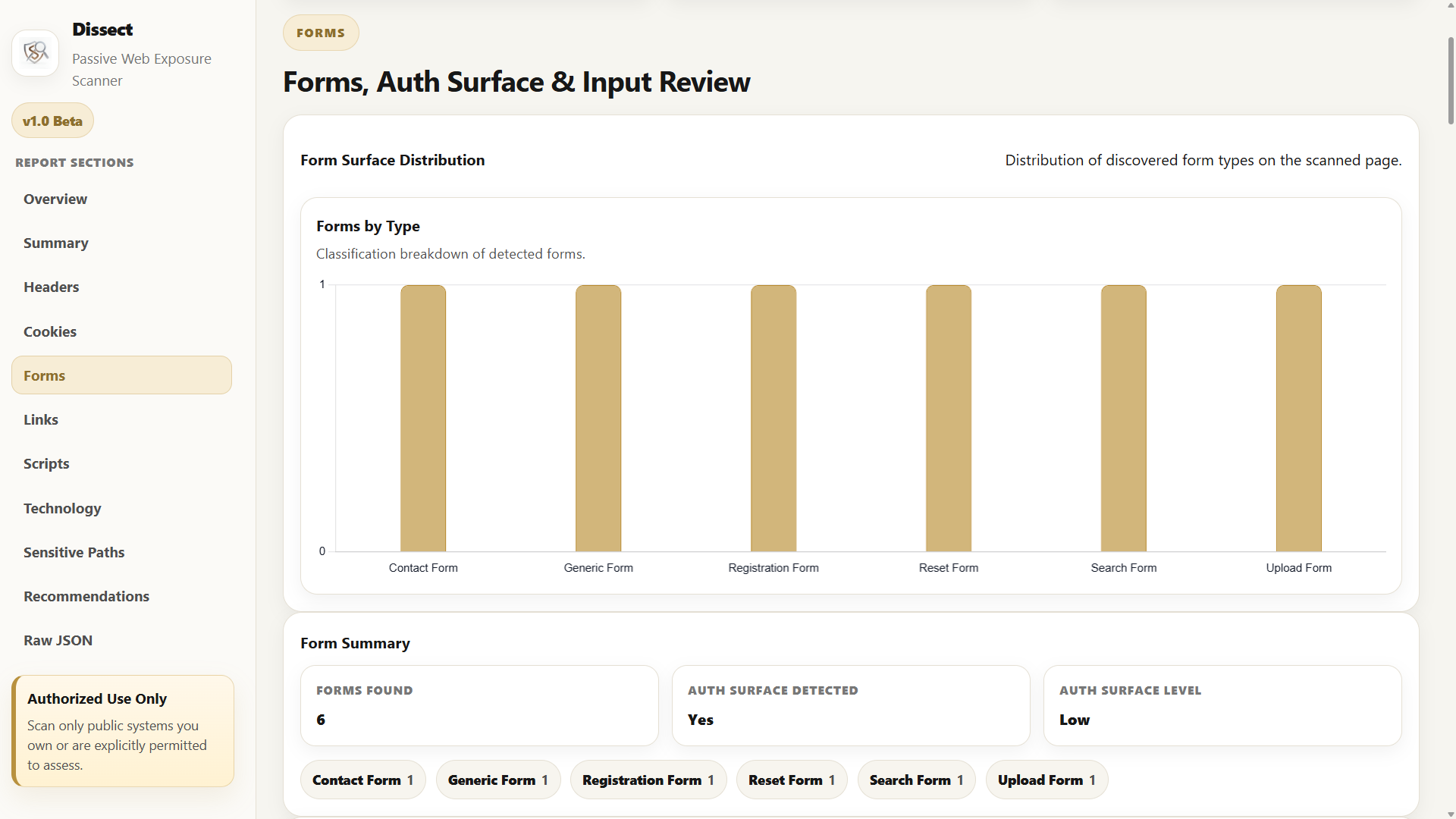Click the Contact Form bar in chart
Screen dimensions: 1456x819
point(423,418)
